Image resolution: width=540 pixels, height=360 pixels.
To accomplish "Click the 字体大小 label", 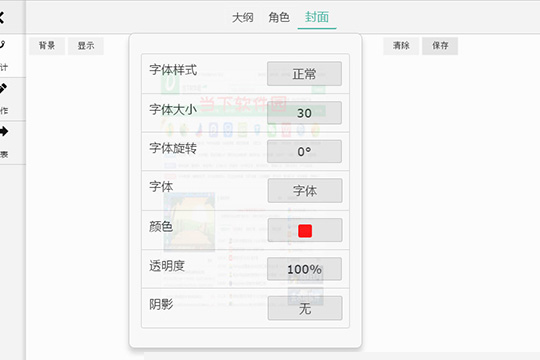I will (173, 110).
